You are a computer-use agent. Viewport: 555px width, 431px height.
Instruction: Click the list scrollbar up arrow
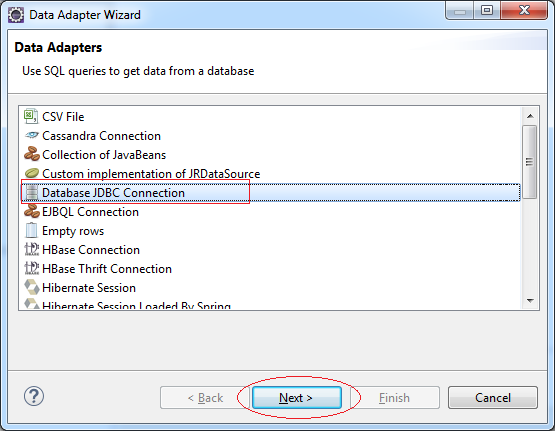(530, 116)
